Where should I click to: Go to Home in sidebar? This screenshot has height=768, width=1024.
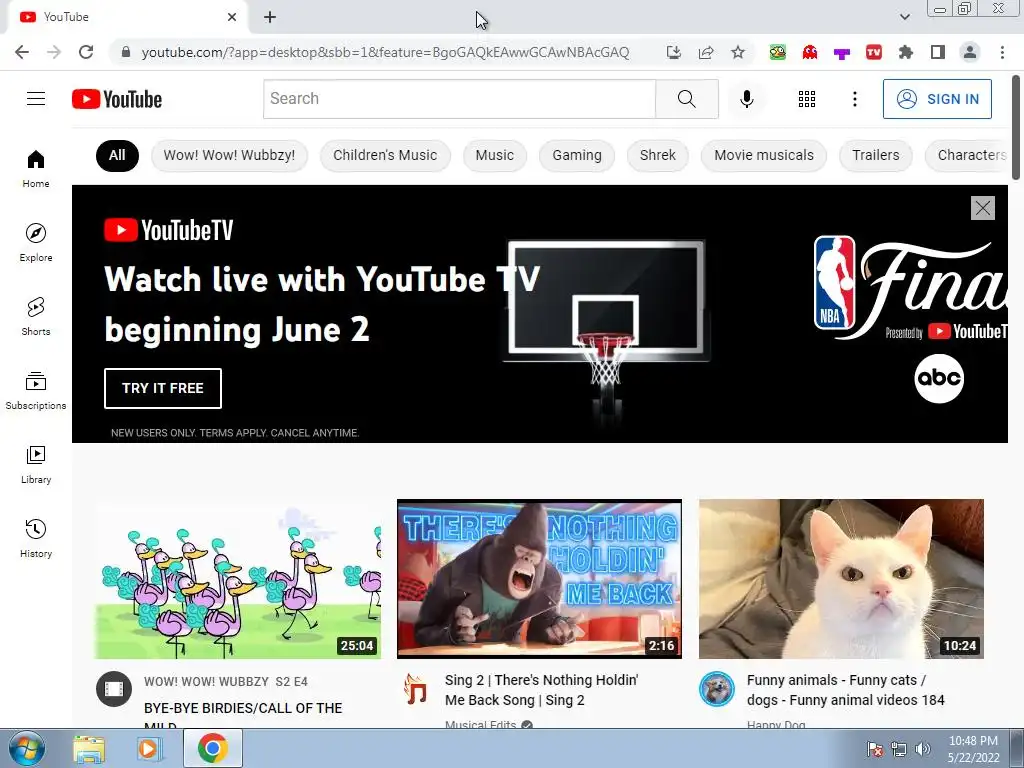(x=36, y=169)
